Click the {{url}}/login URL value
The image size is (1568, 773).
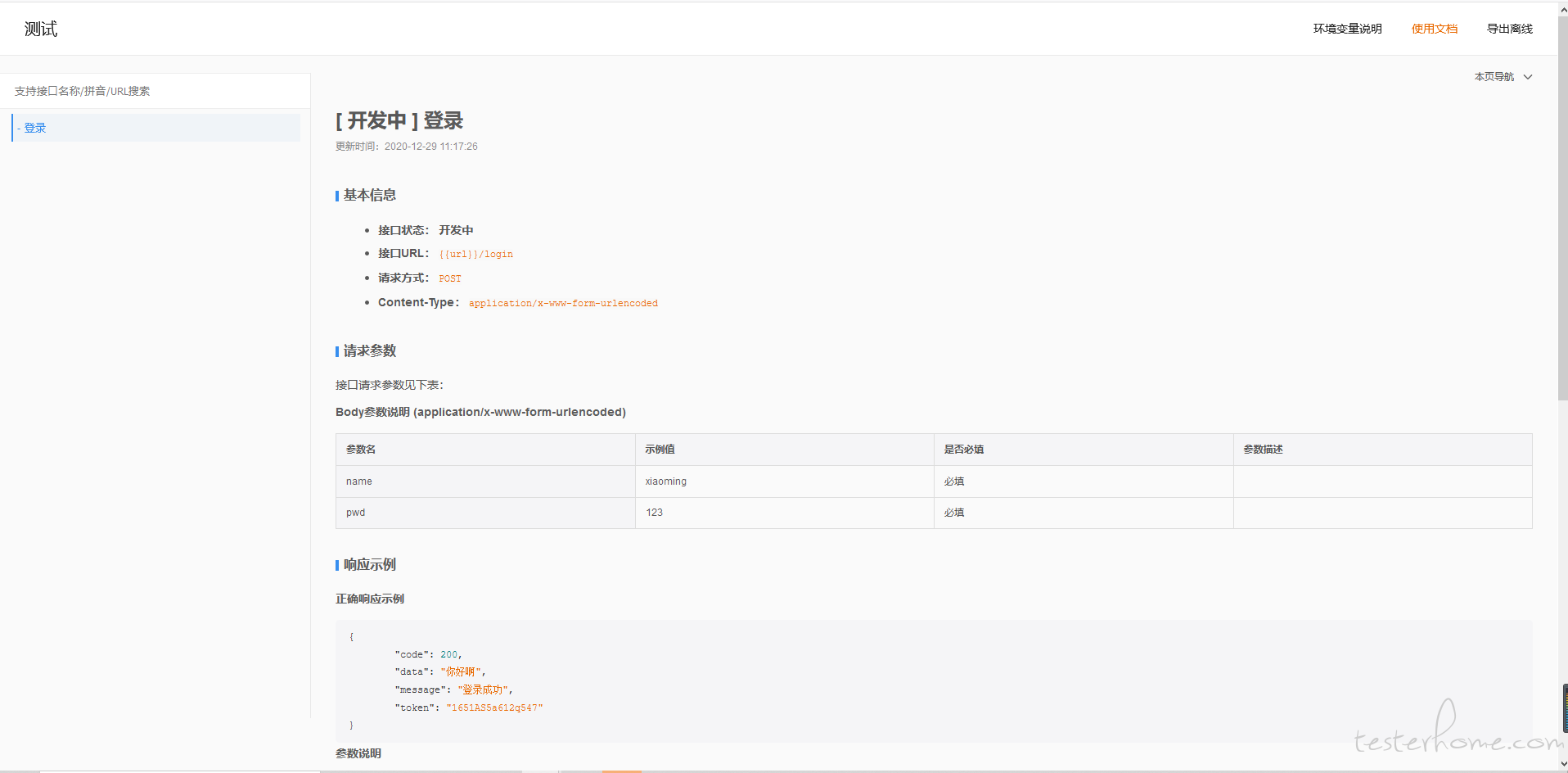tap(475, 254)
